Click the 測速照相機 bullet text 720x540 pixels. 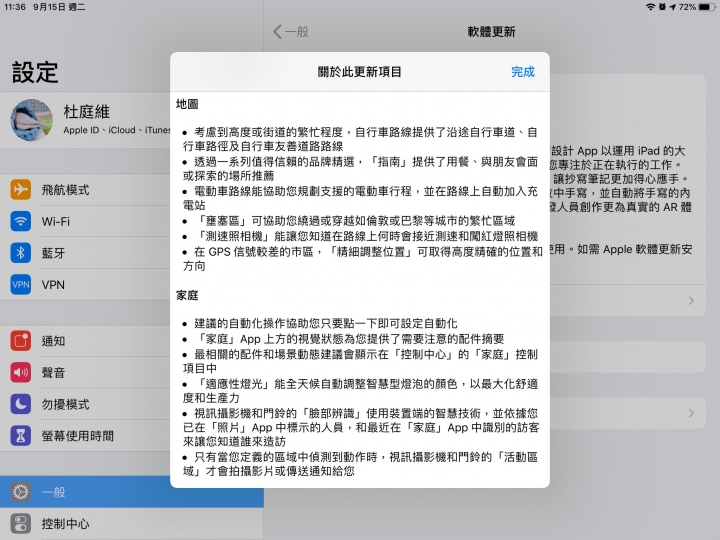point(366,236)
